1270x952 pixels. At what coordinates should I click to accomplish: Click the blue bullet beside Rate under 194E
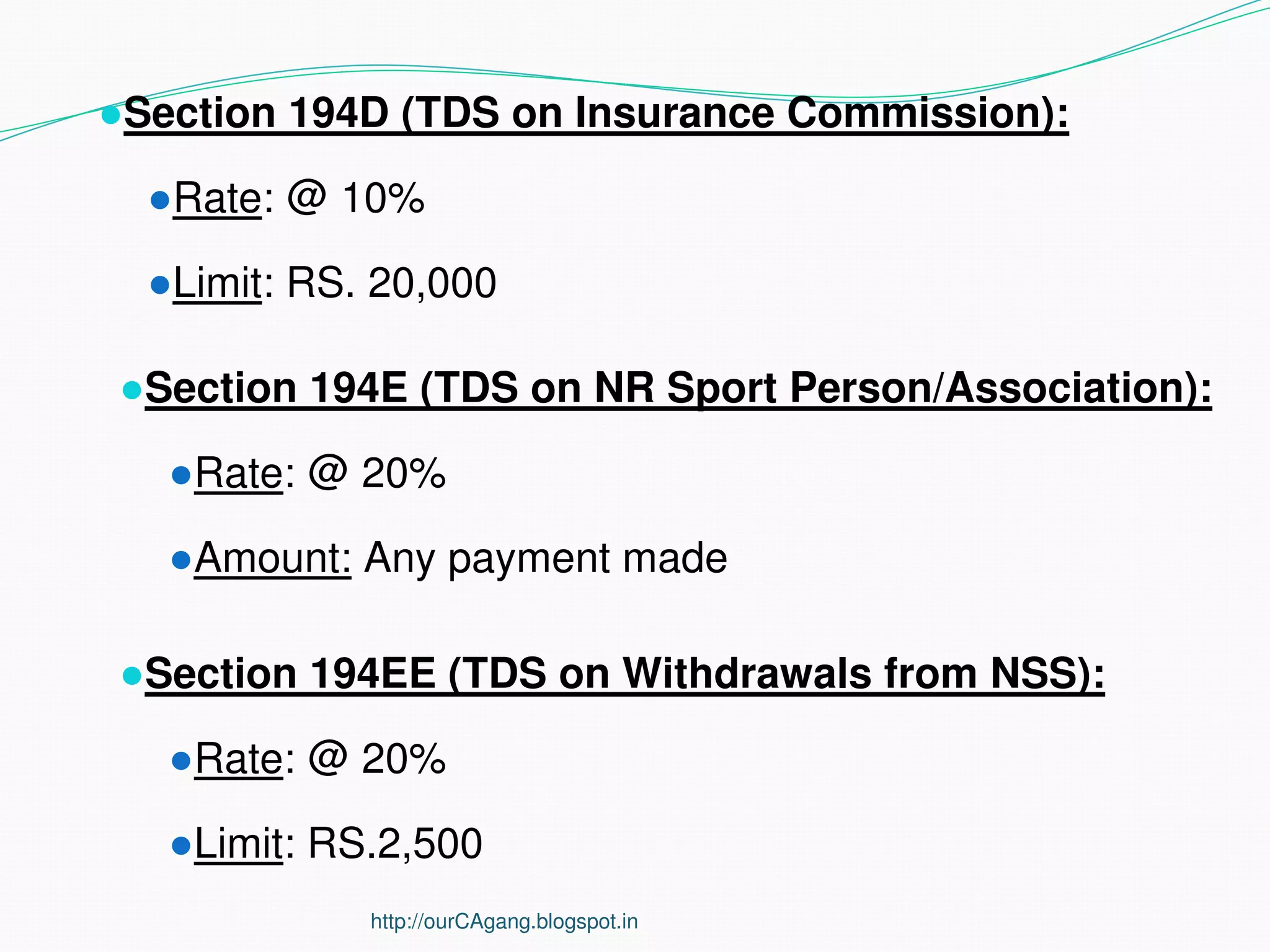tap(180, 475)
